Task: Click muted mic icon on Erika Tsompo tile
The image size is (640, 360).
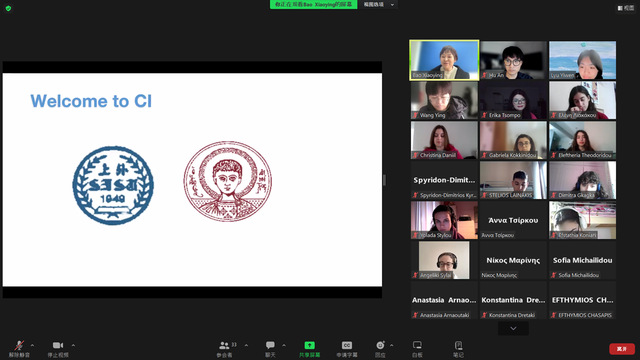Action: (x=484, y=115)
